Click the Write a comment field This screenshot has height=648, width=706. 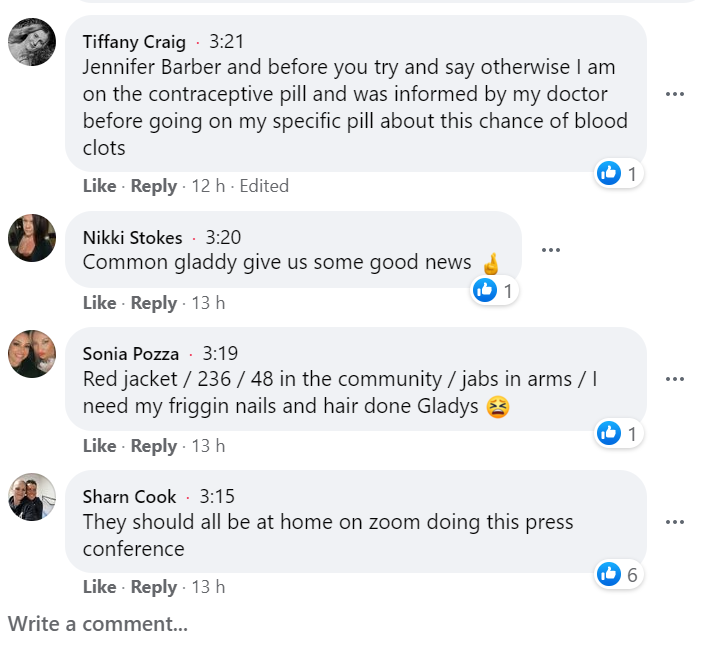[x=98, y=624]
